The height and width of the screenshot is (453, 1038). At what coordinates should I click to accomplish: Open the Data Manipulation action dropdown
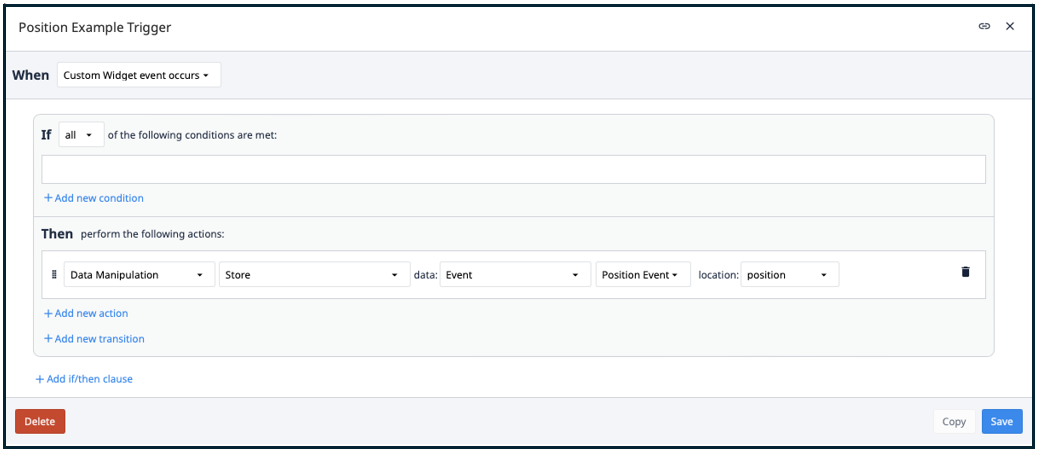[139, 275]
